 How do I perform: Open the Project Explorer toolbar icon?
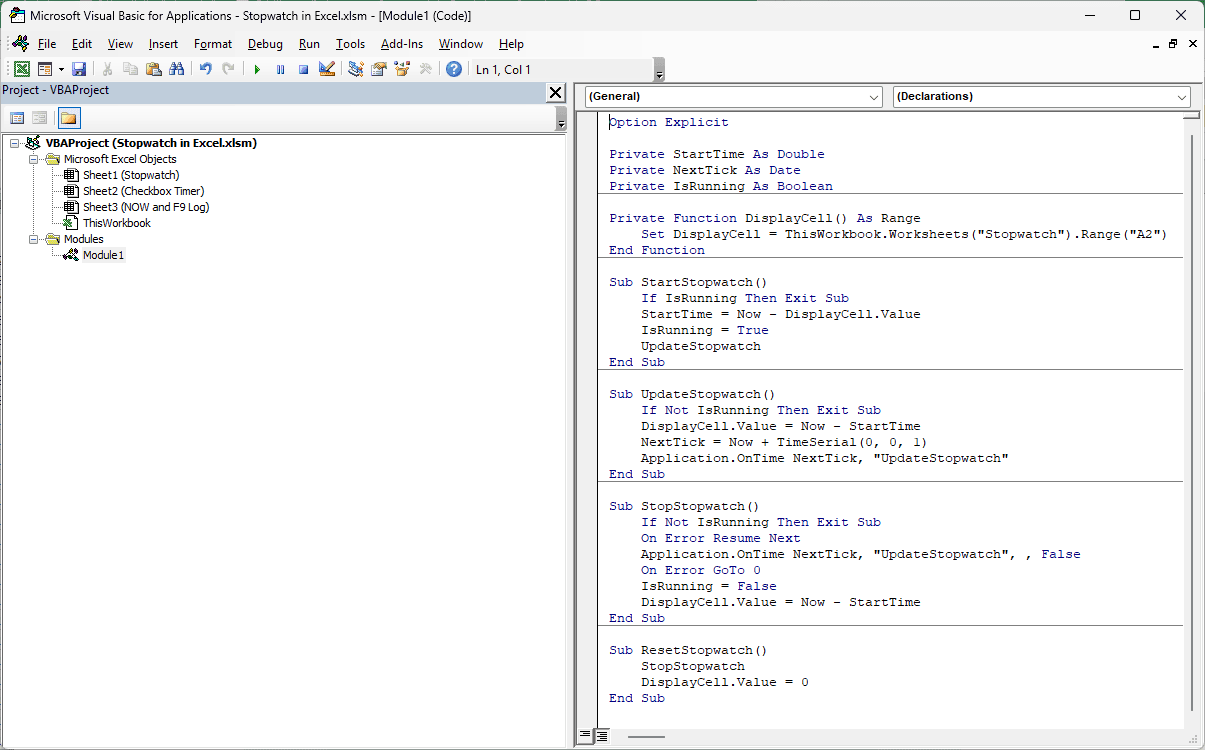[355, 69]
